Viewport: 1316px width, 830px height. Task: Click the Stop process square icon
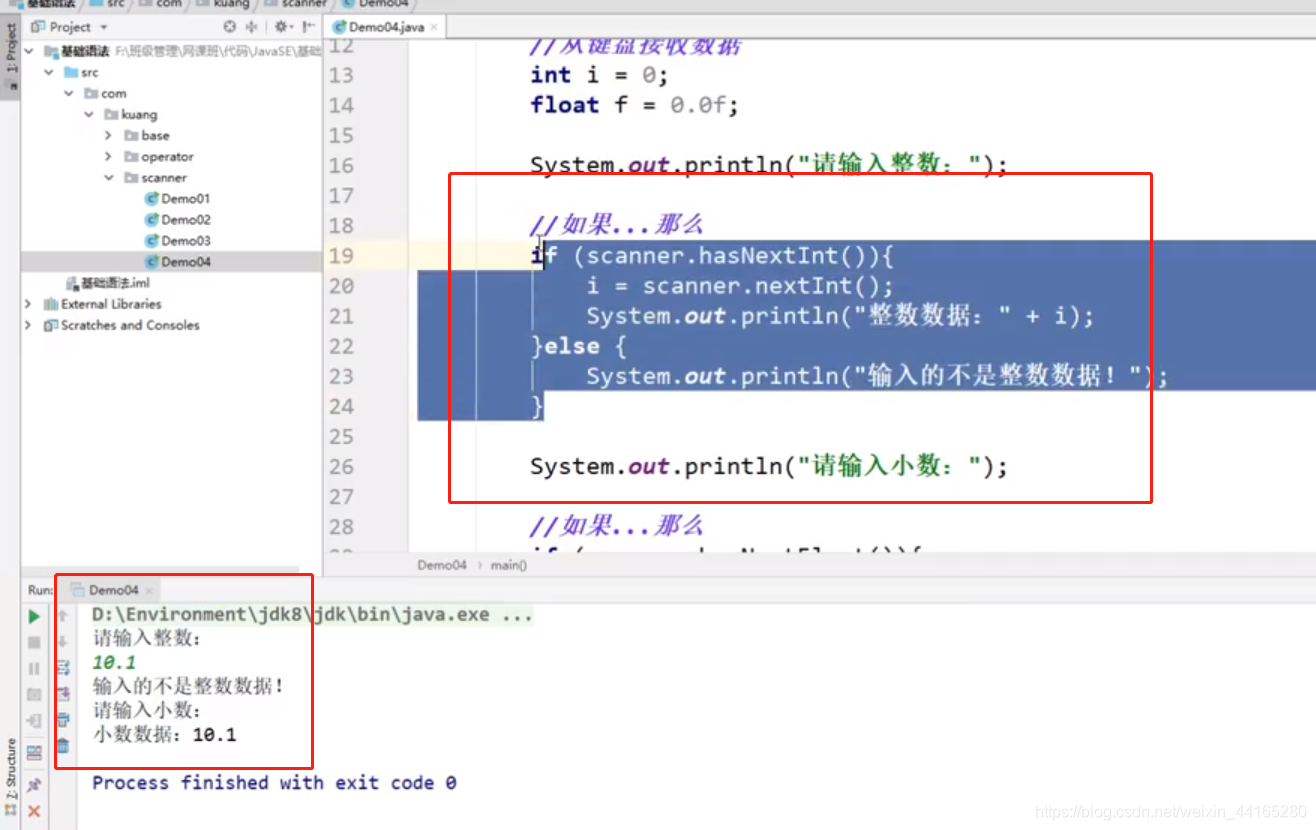pyautogui.click(x=34, y=643)
